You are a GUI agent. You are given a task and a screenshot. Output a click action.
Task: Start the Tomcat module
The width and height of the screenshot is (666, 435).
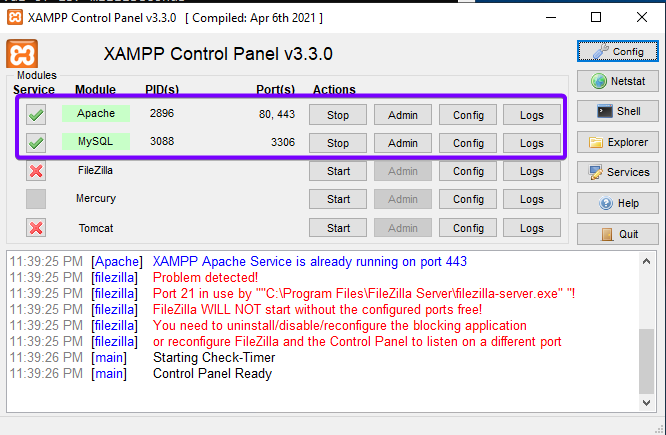[x=338, y=228]
